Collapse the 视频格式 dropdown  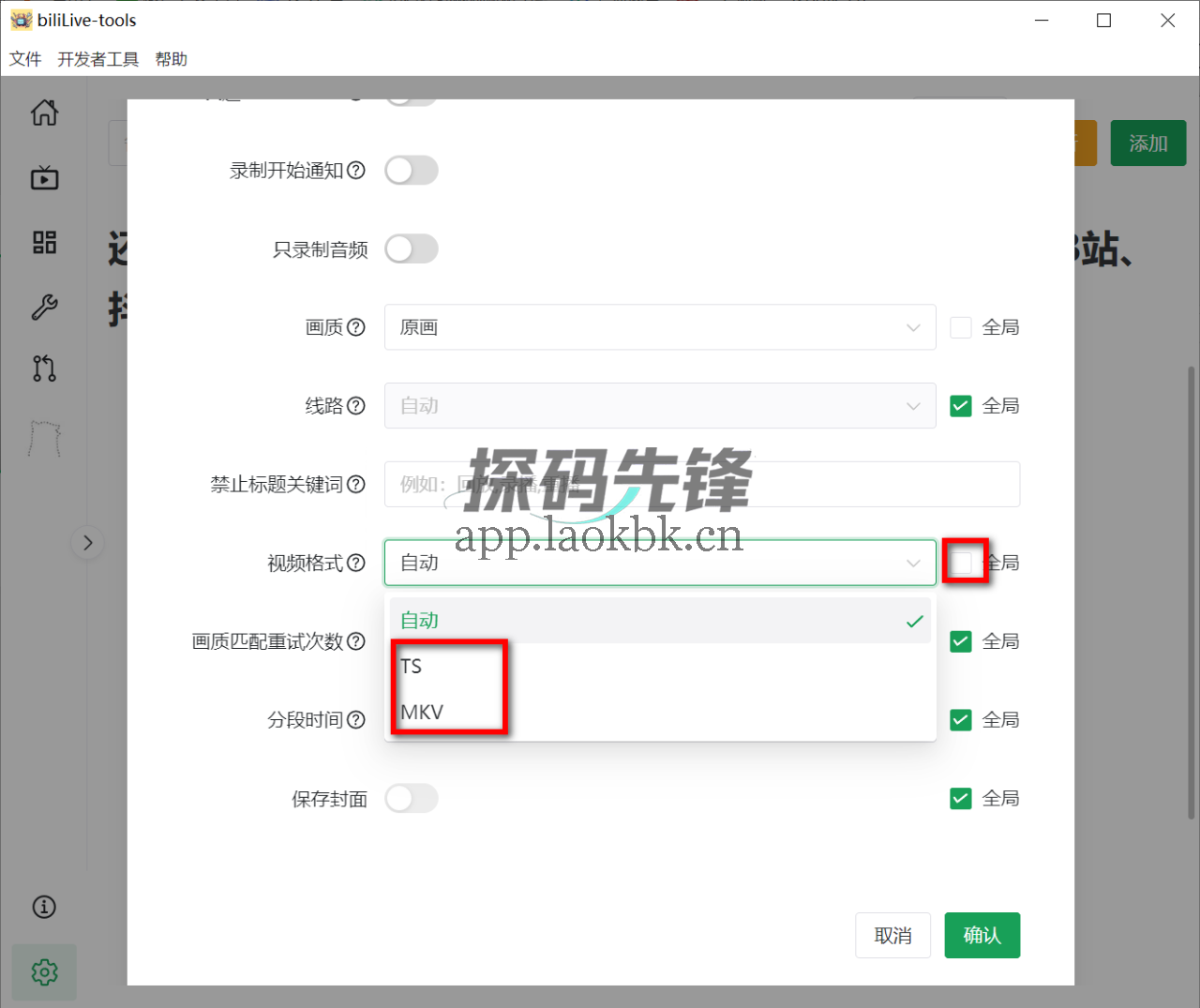pyautogui.click(x=660, y=563)
